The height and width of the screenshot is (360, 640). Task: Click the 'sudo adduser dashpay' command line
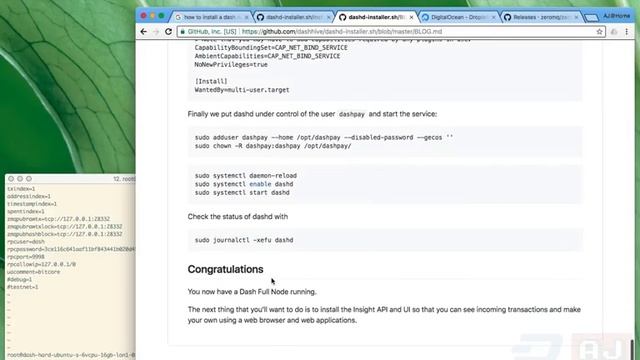click(324, 138)
